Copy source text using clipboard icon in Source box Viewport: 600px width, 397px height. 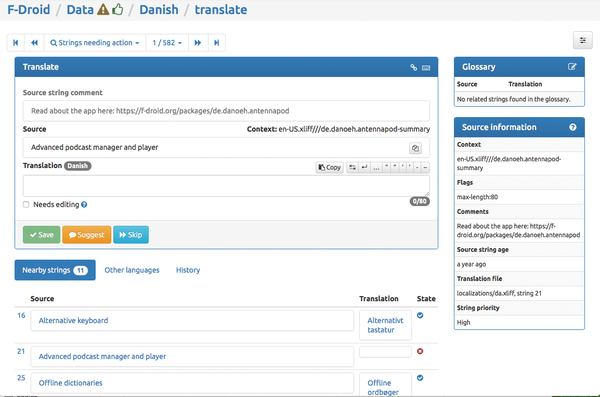pos(416,148)
